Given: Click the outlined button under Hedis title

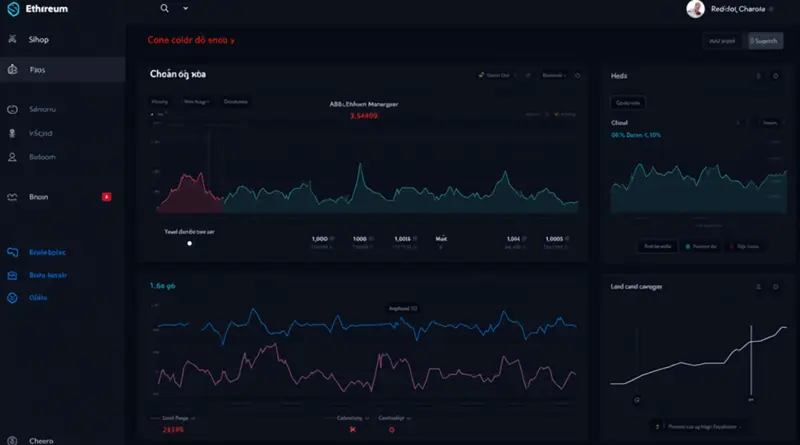Looking at the screenshot, I should [629, 102].
